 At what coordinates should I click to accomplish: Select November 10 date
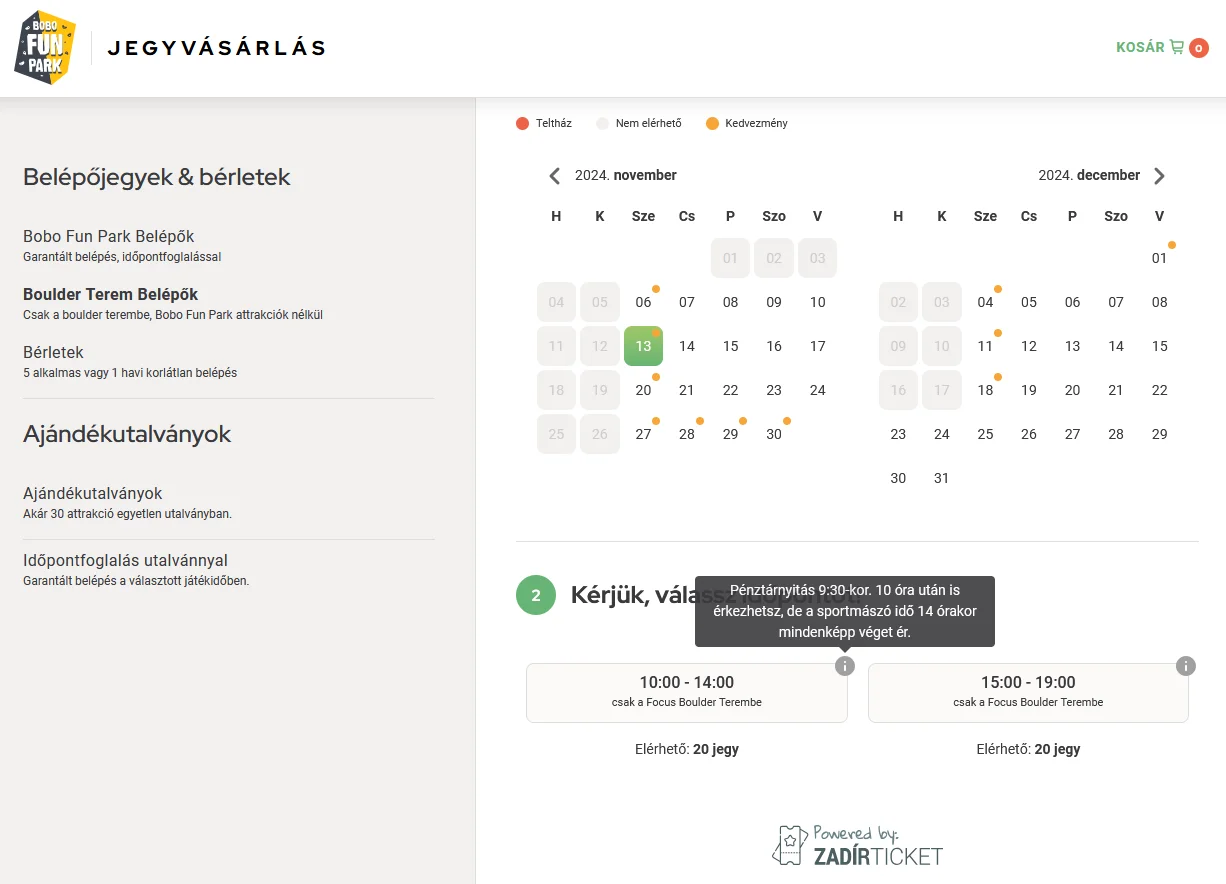(818, 302)
